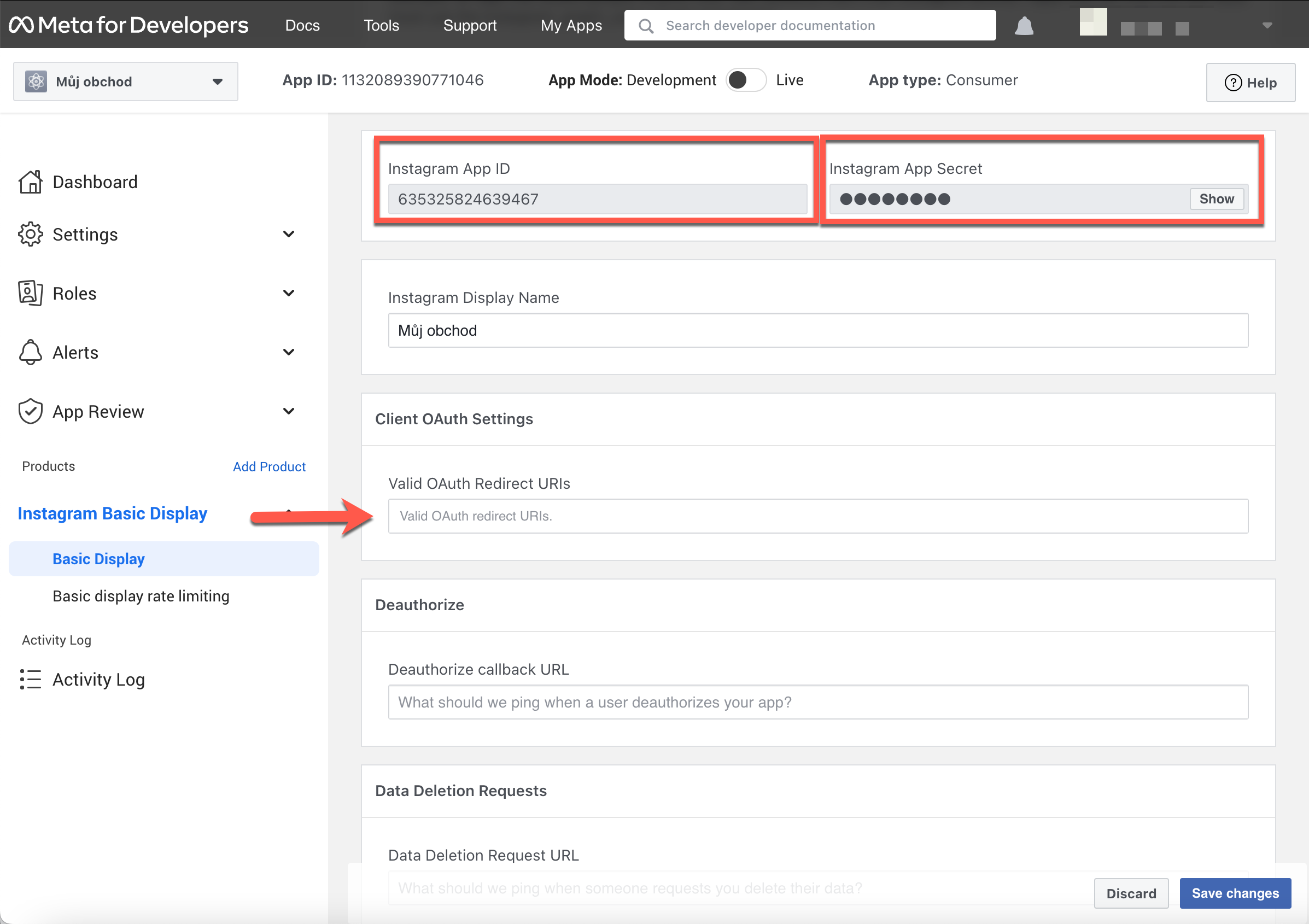Open the Dashboard page
This screenshot has width=1309, height=924.
point(95,182)
